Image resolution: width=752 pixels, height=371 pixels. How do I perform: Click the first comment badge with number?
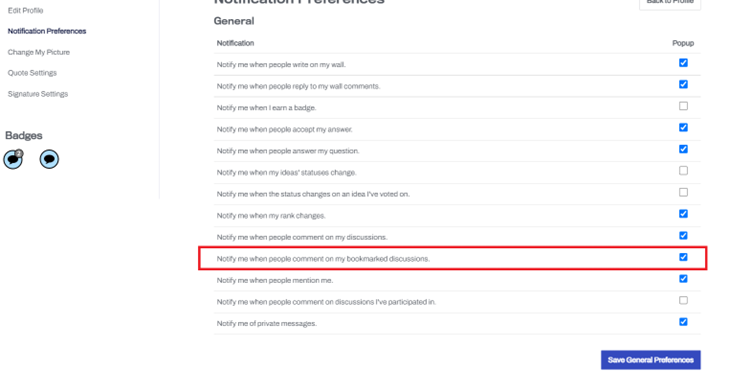point(13,159)
